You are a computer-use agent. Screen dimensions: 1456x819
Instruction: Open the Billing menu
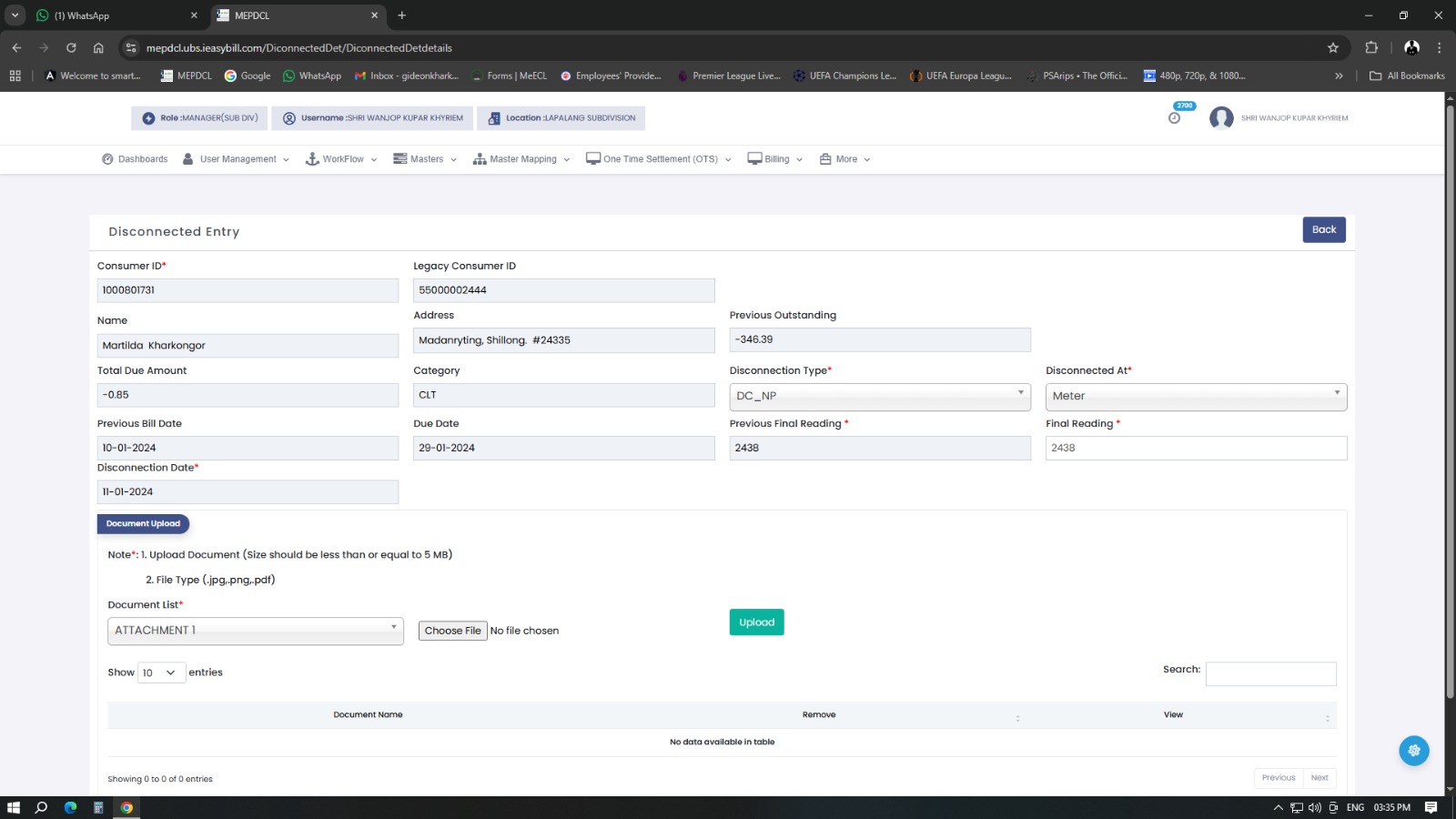pos(775,159)
